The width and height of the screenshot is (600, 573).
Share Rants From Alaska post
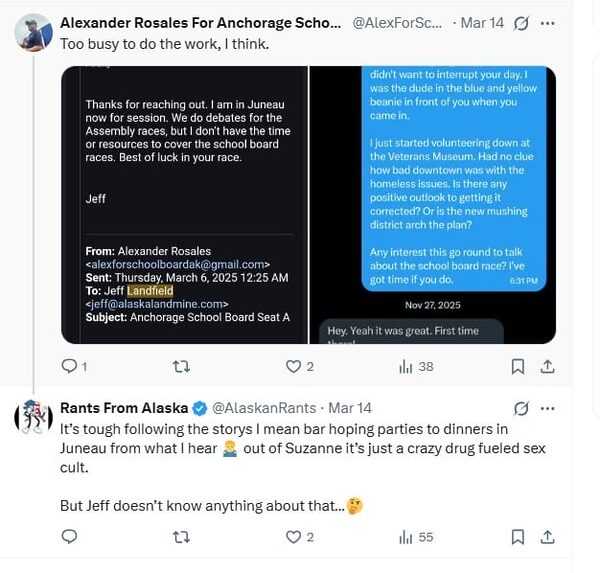click(x=548, y=537)
